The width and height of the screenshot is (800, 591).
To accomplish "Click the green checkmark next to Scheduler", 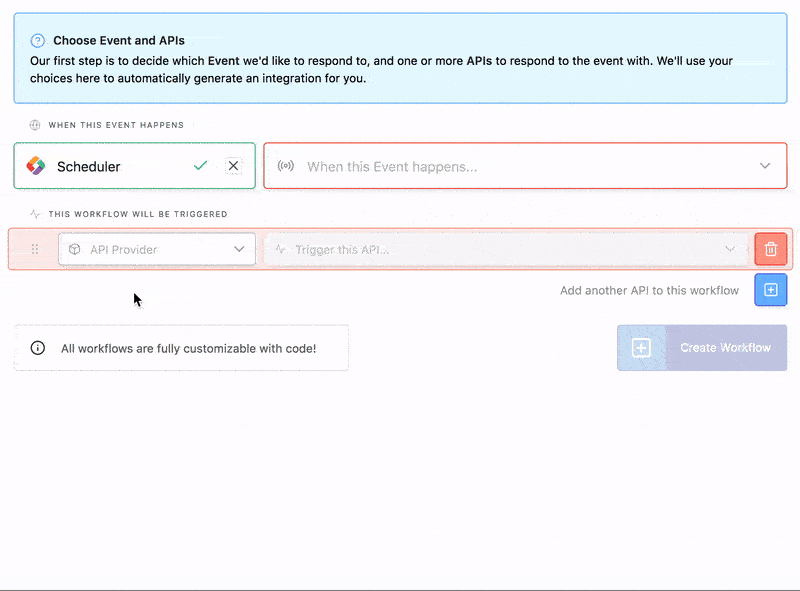I will (x=200, y=165).
